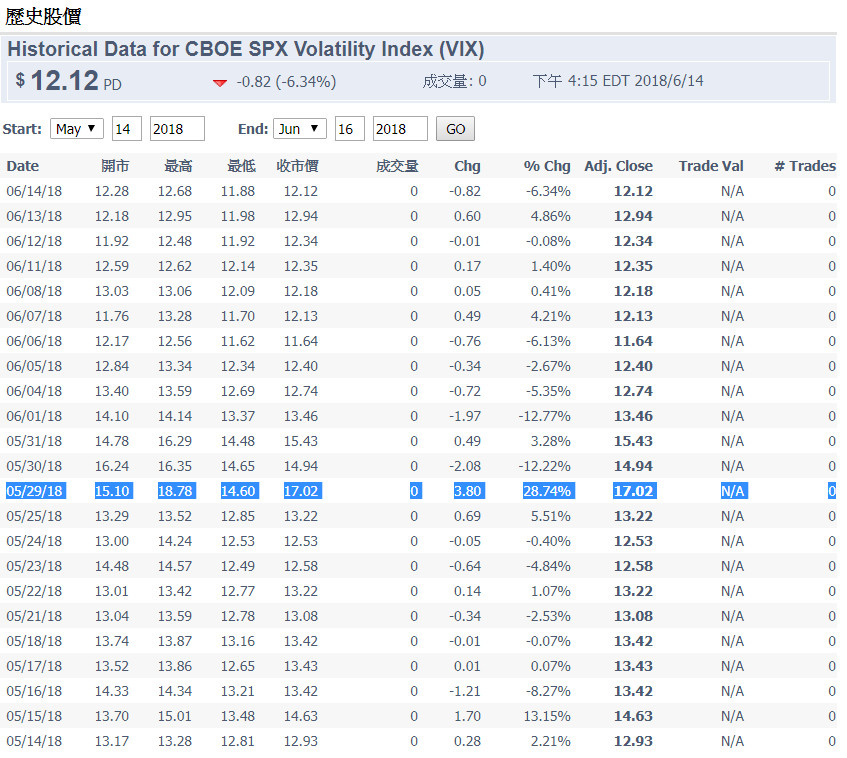Click the date cell 05/23/18

coord(34,566)
